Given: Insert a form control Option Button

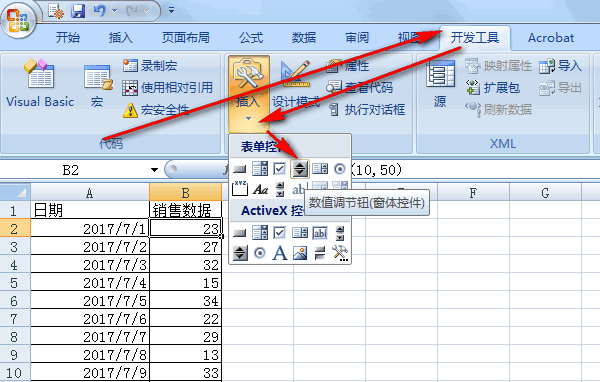Looking at the screenshot, I should coord(339,169).
